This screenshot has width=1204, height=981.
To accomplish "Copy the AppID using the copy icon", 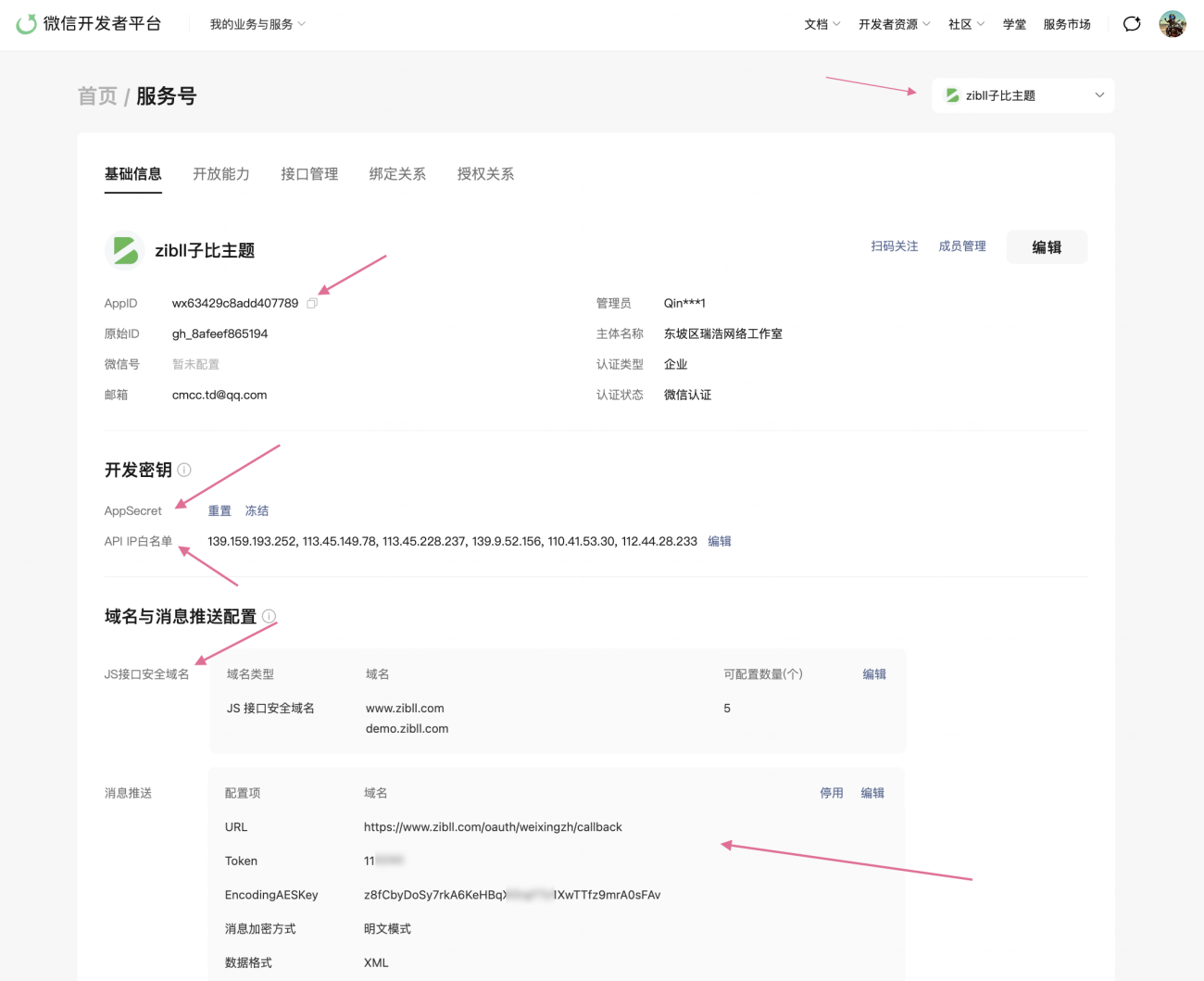I will coord(311,302).
